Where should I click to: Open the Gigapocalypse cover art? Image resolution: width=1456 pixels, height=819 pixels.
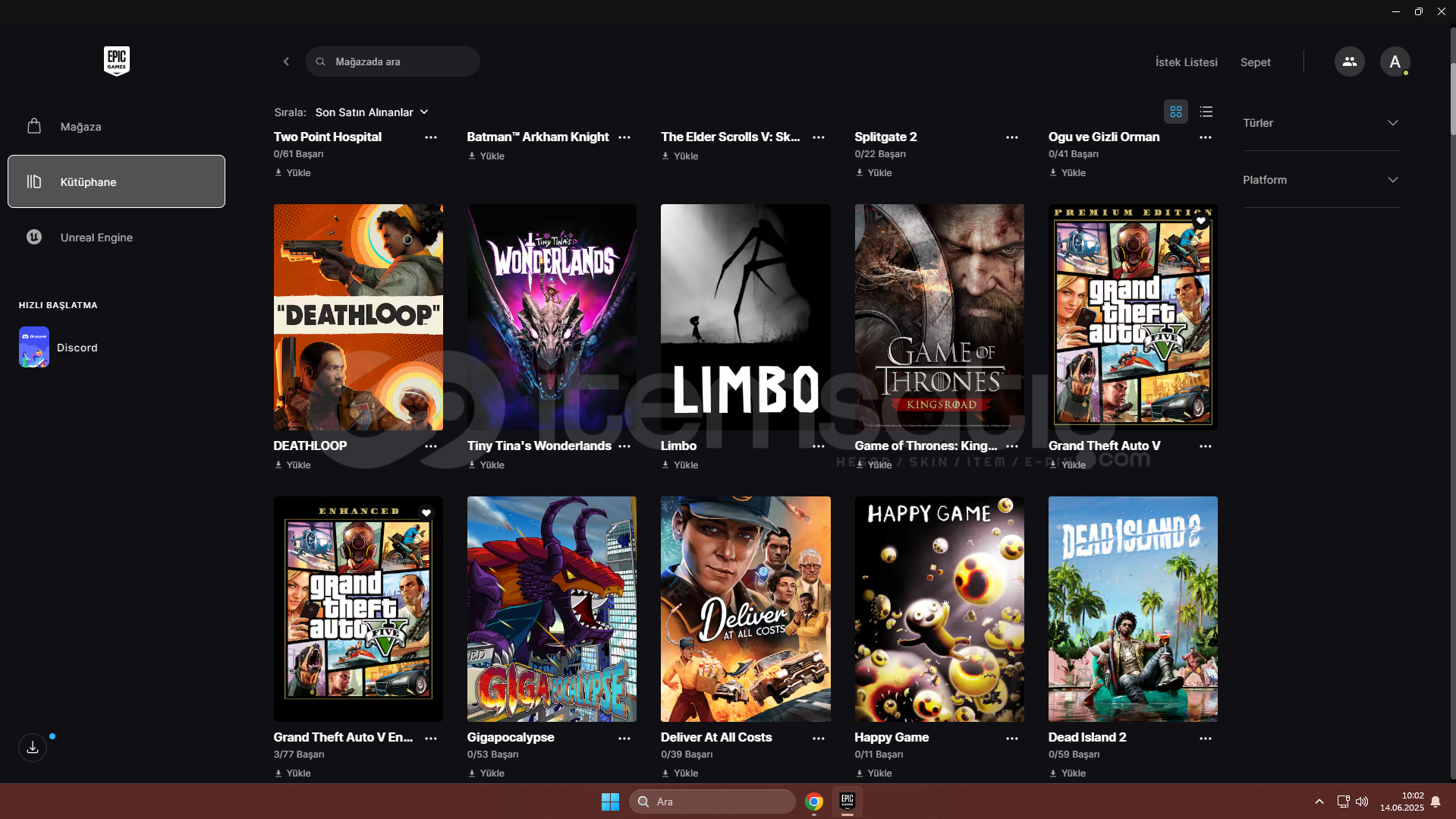552,609
